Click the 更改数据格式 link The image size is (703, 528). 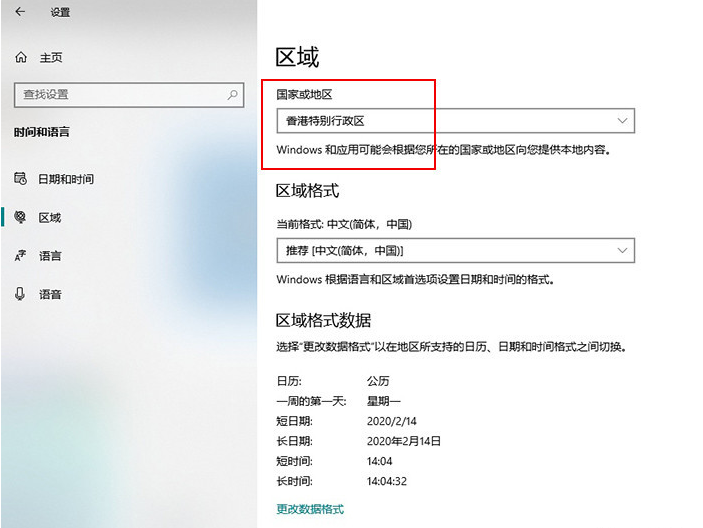[310, 509]
